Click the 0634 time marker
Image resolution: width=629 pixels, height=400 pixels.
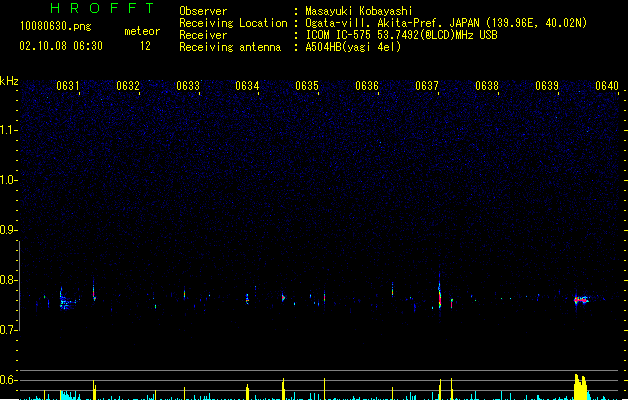point(247,86)
